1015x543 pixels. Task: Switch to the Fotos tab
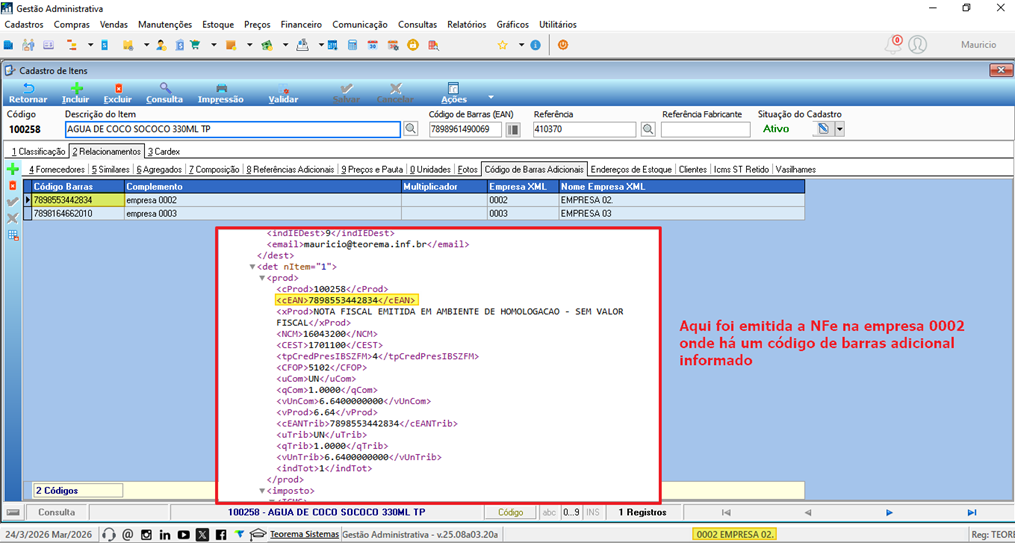467,170
